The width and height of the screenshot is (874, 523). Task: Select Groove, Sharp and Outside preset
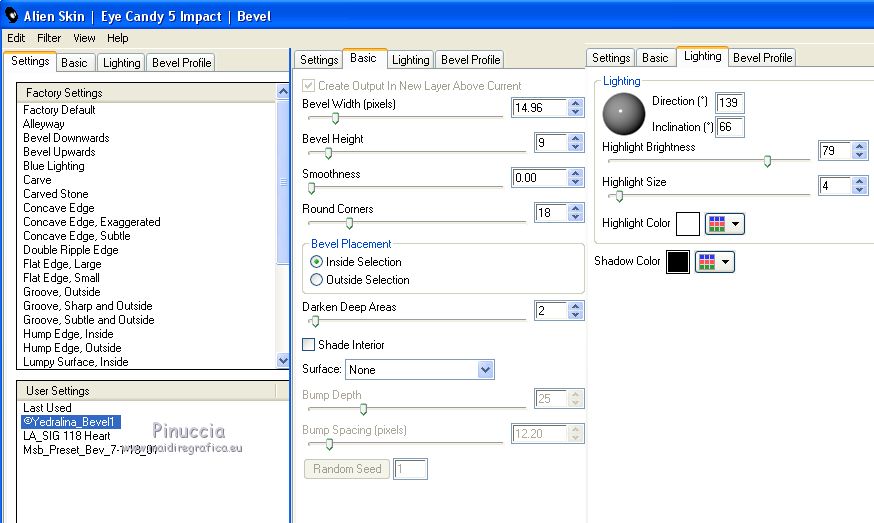(x=88, y=306)
